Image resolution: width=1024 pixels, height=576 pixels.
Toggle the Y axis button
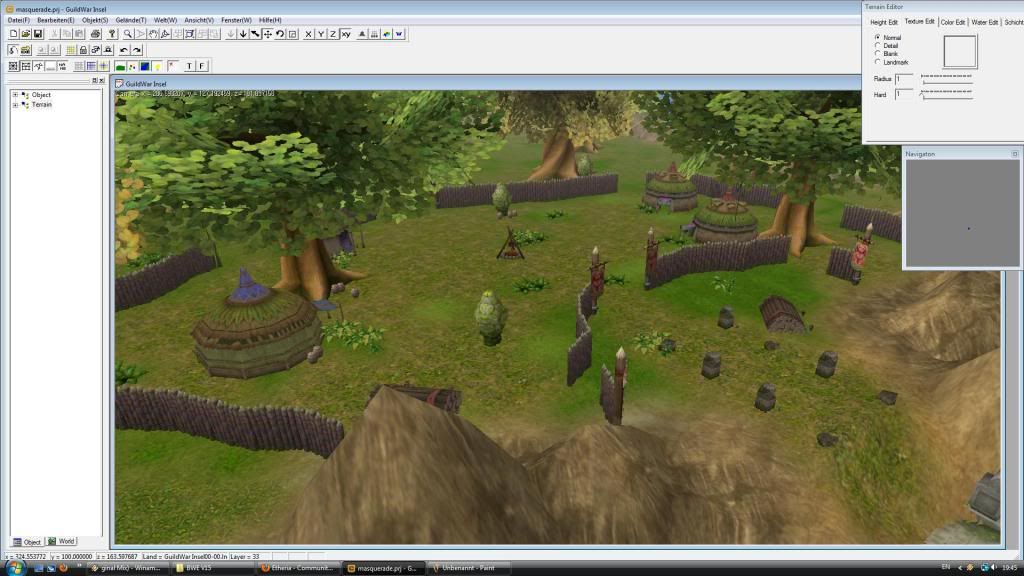click(x=321, y=34)
